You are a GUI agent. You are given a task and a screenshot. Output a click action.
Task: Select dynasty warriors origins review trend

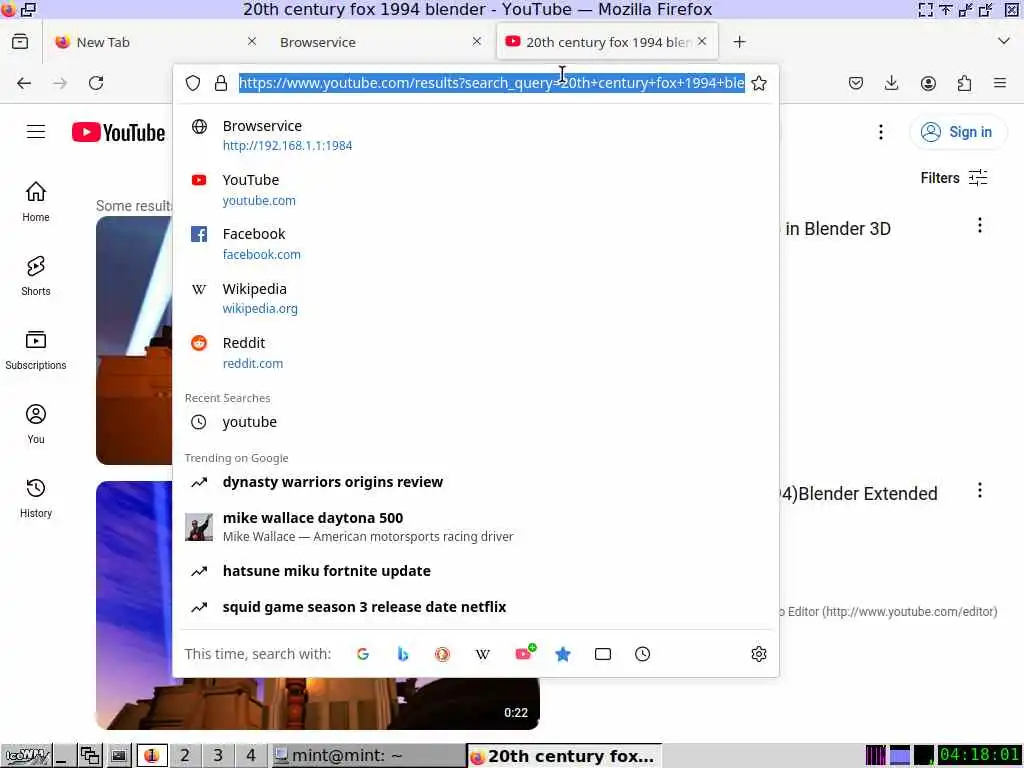pos(475,482)
